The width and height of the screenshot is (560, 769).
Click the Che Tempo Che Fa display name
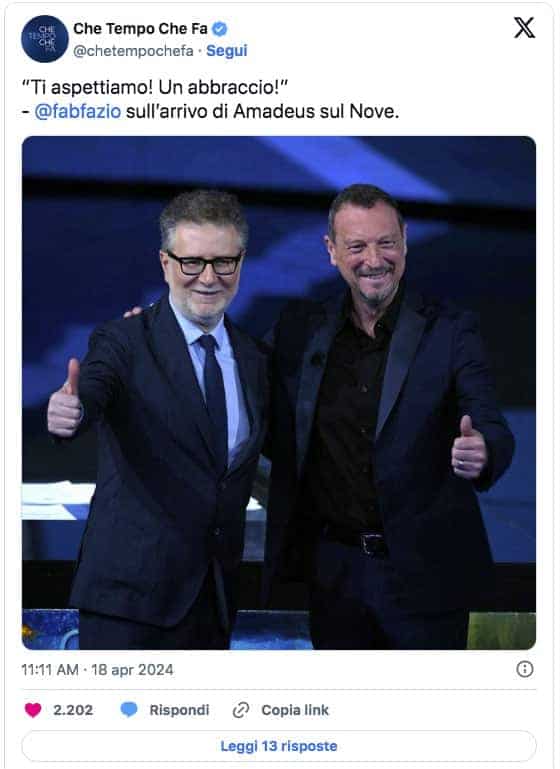(x=140, y=29)
